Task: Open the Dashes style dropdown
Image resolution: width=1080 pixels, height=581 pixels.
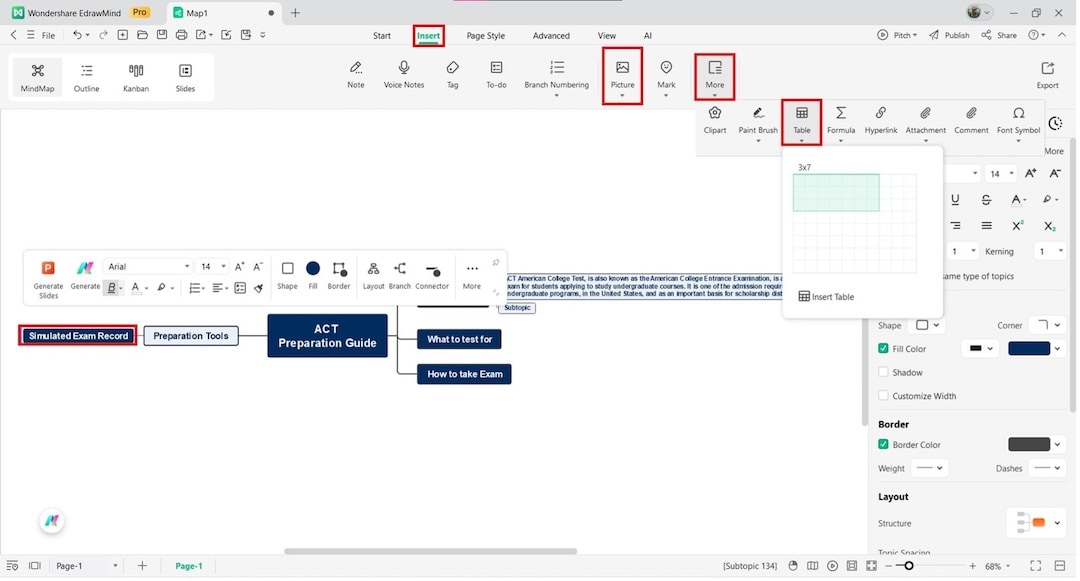Action: [1046, 467]
